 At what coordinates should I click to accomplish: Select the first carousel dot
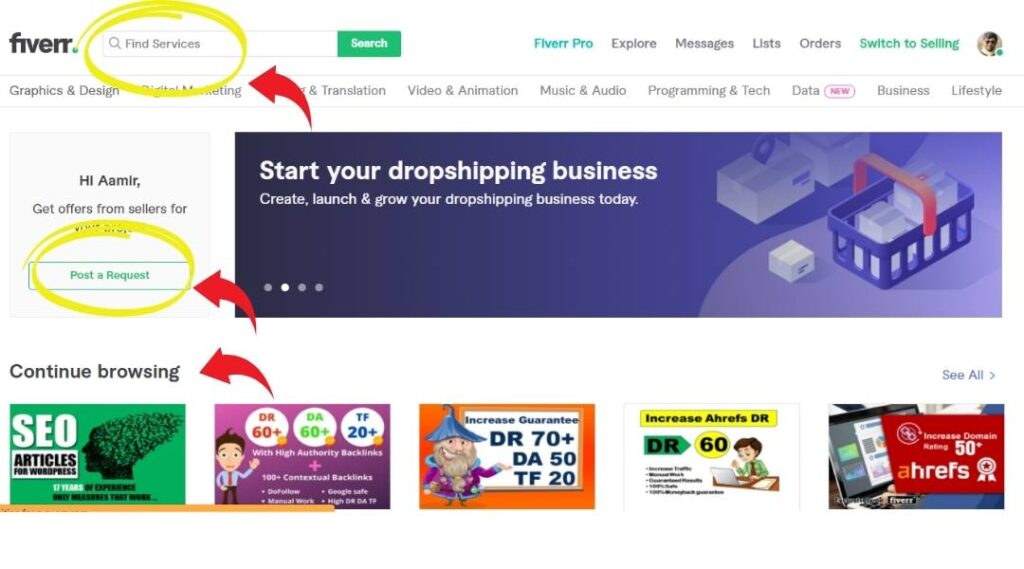click(x=268, y=287)
